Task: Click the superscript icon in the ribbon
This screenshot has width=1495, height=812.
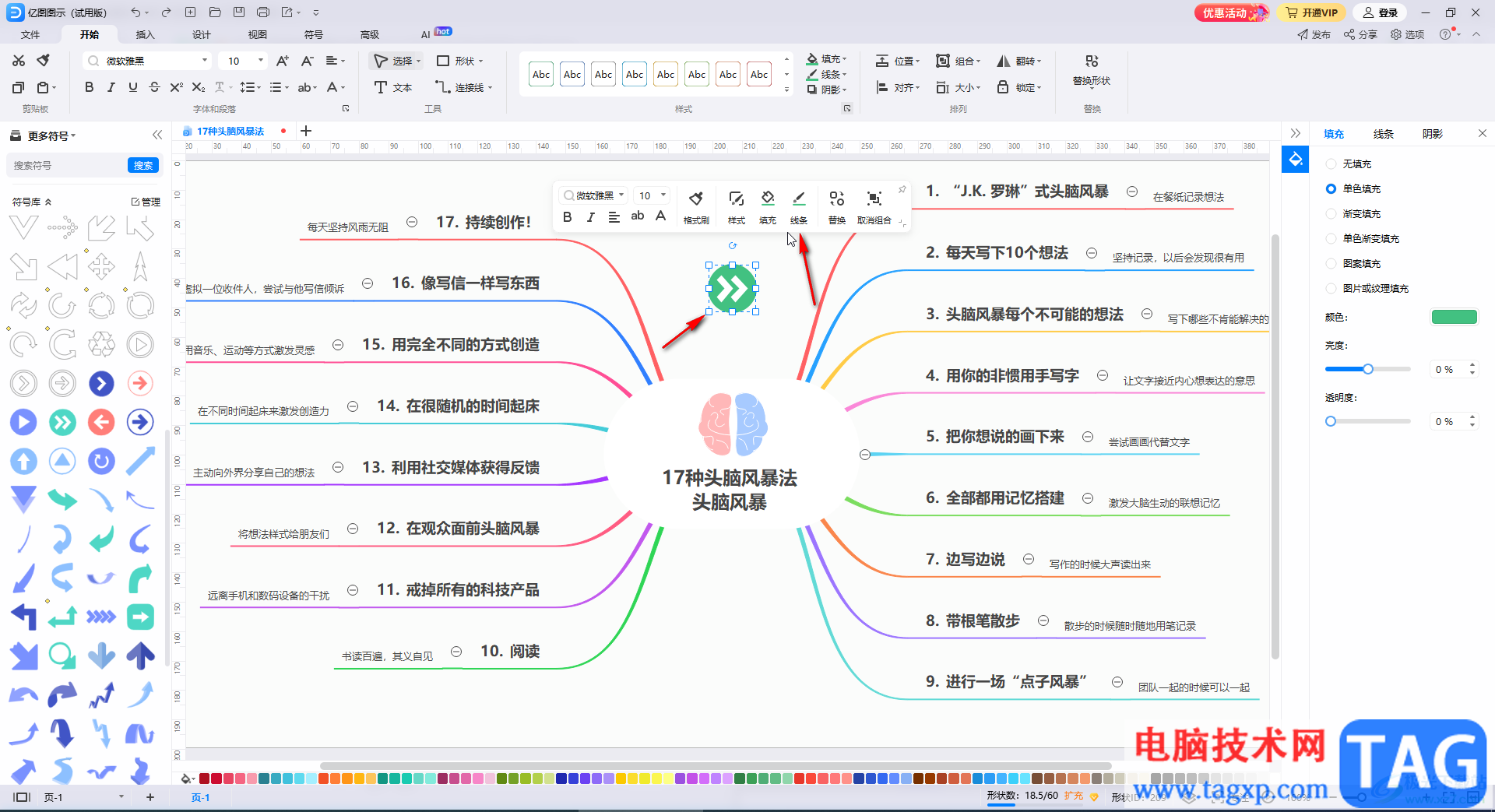Action: click(x=176, y=87)
